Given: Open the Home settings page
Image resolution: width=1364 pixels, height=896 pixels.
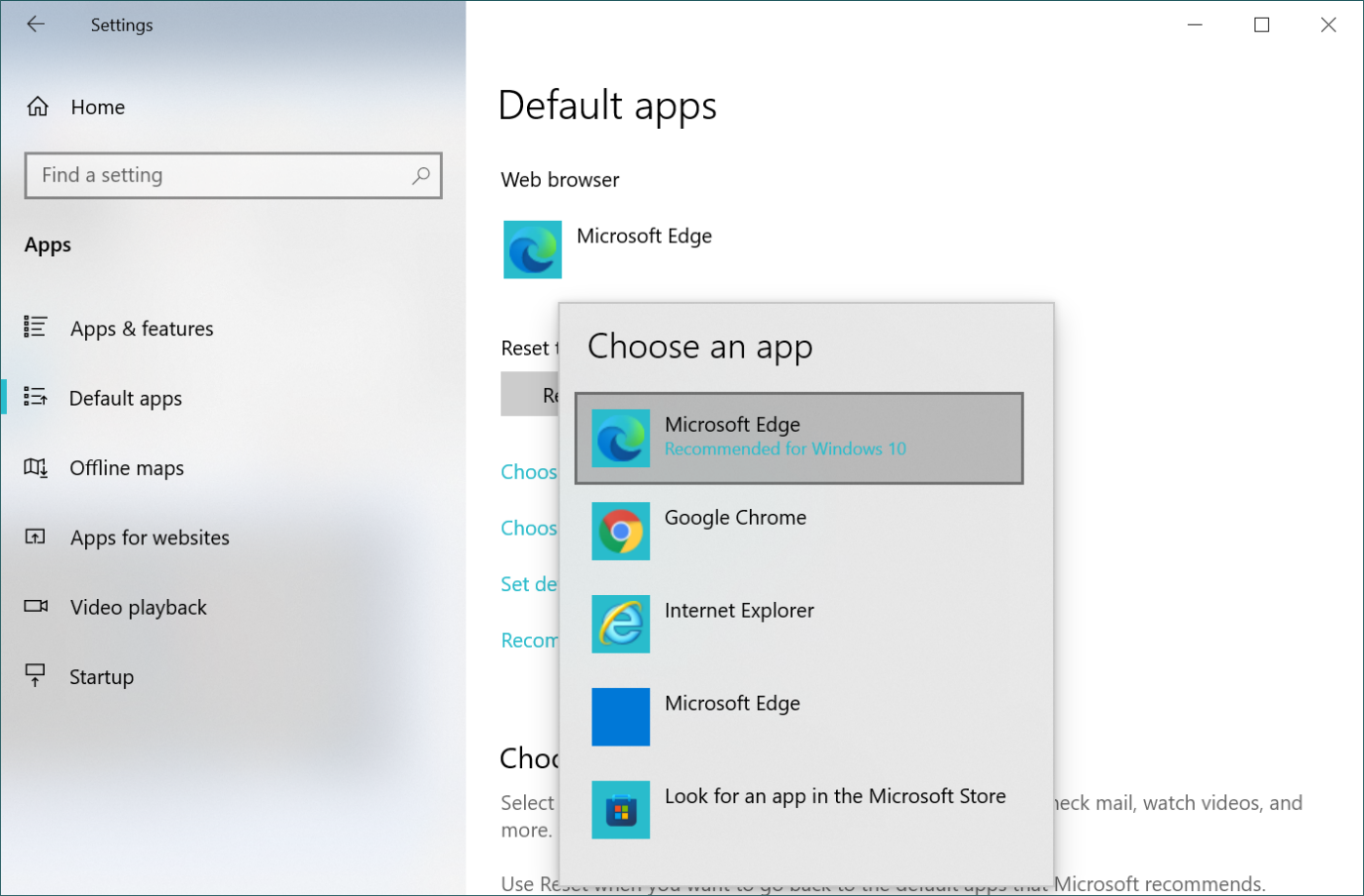Looking at the screenshot, I should pos(233,107).
